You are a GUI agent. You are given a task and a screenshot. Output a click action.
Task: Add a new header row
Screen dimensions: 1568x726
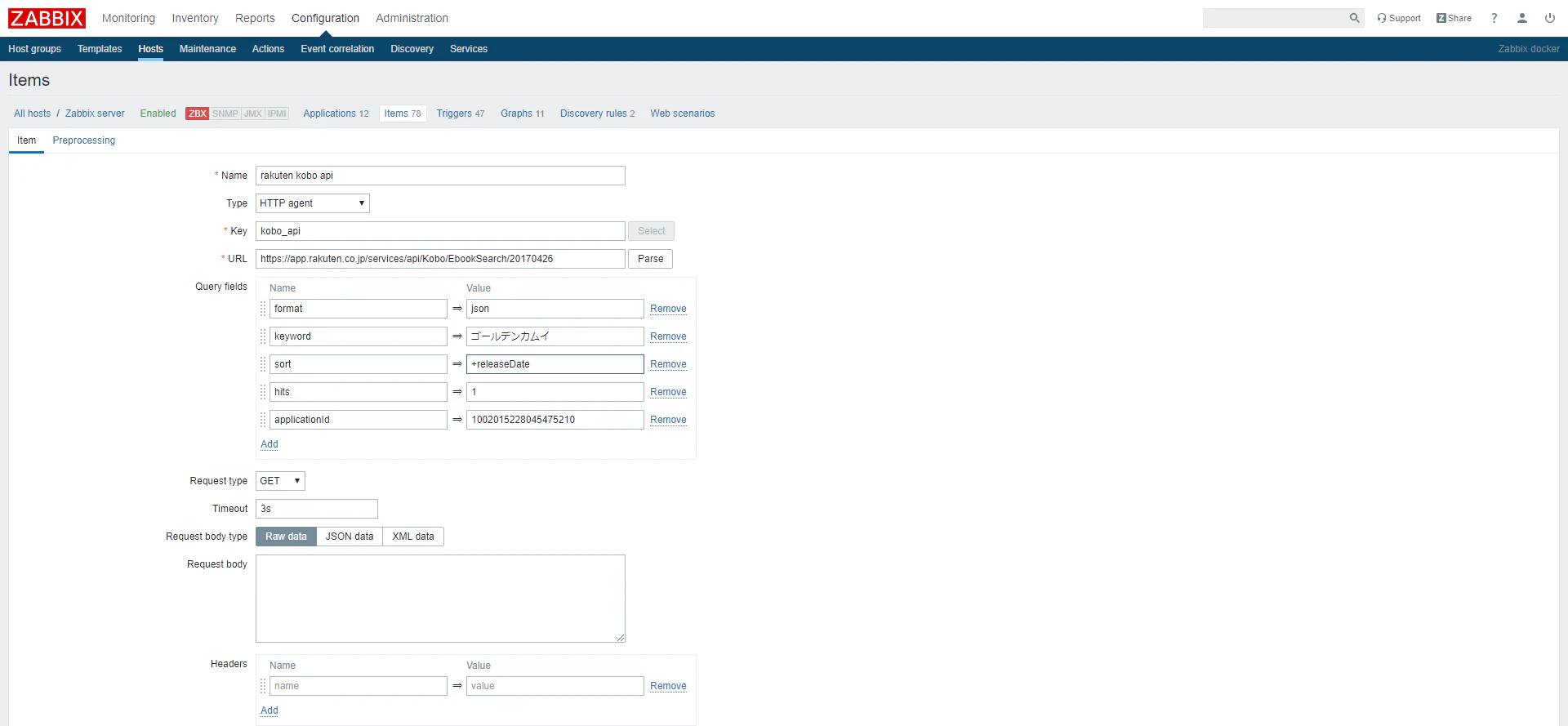click(x=269, y=710)
